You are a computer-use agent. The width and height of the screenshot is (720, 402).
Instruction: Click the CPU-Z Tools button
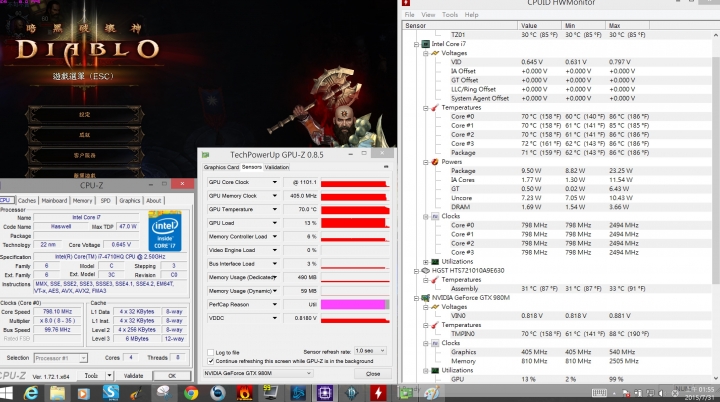(91, 376)
